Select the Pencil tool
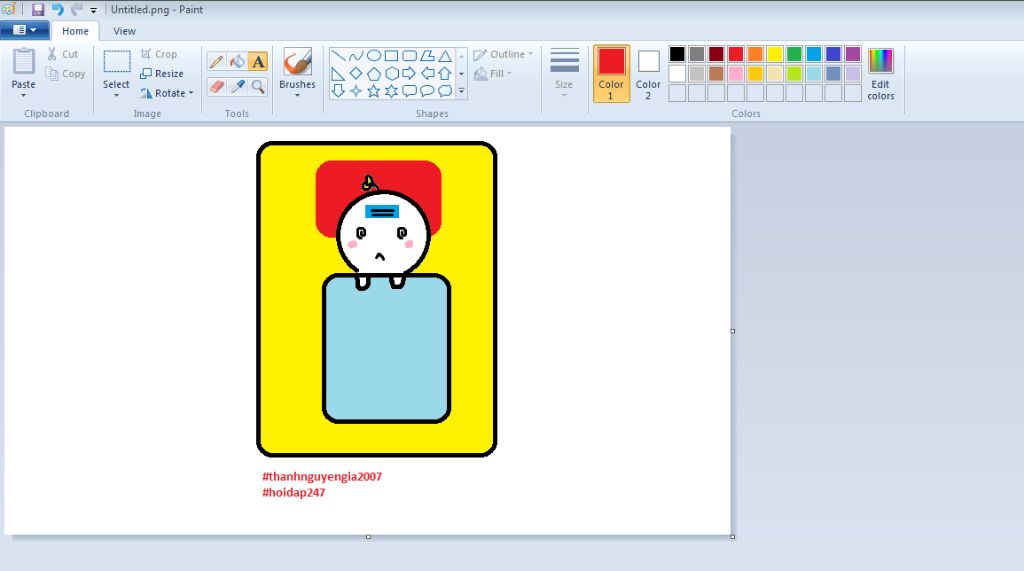1024x571 pixels. 216,62
